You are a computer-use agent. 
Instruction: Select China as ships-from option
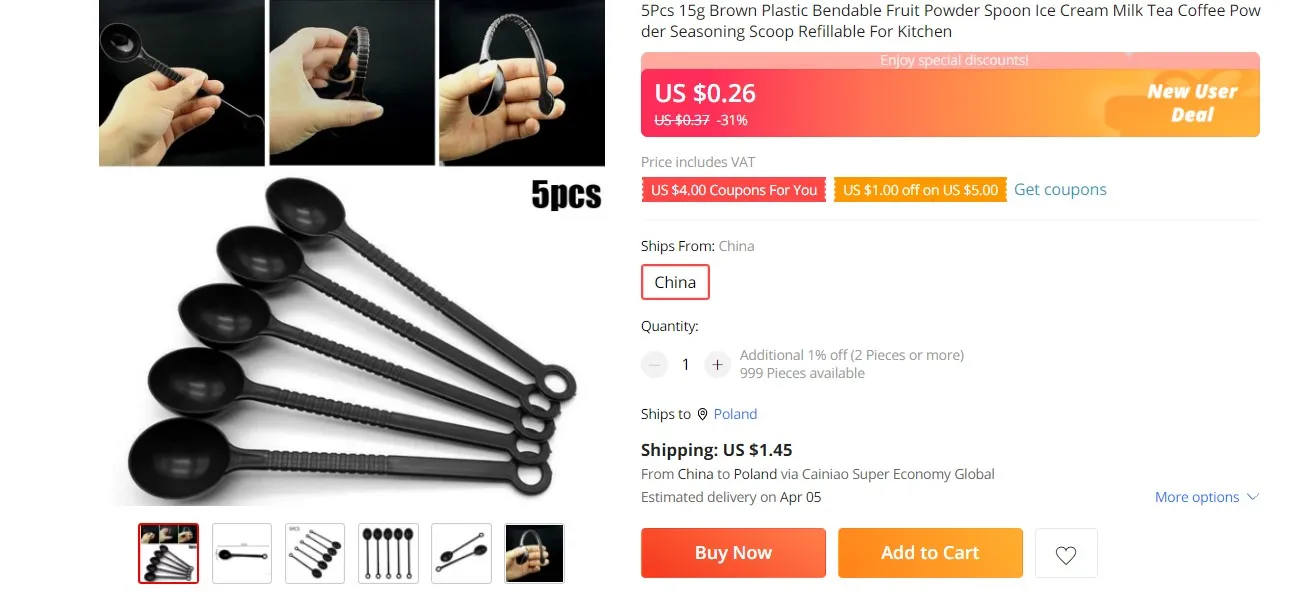[x=675, y=282]
